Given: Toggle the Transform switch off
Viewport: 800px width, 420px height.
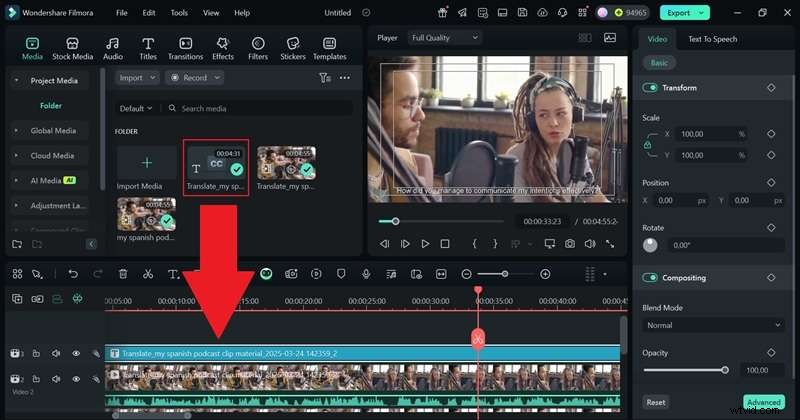Looking at the screenshot, I should coord(650,88).
